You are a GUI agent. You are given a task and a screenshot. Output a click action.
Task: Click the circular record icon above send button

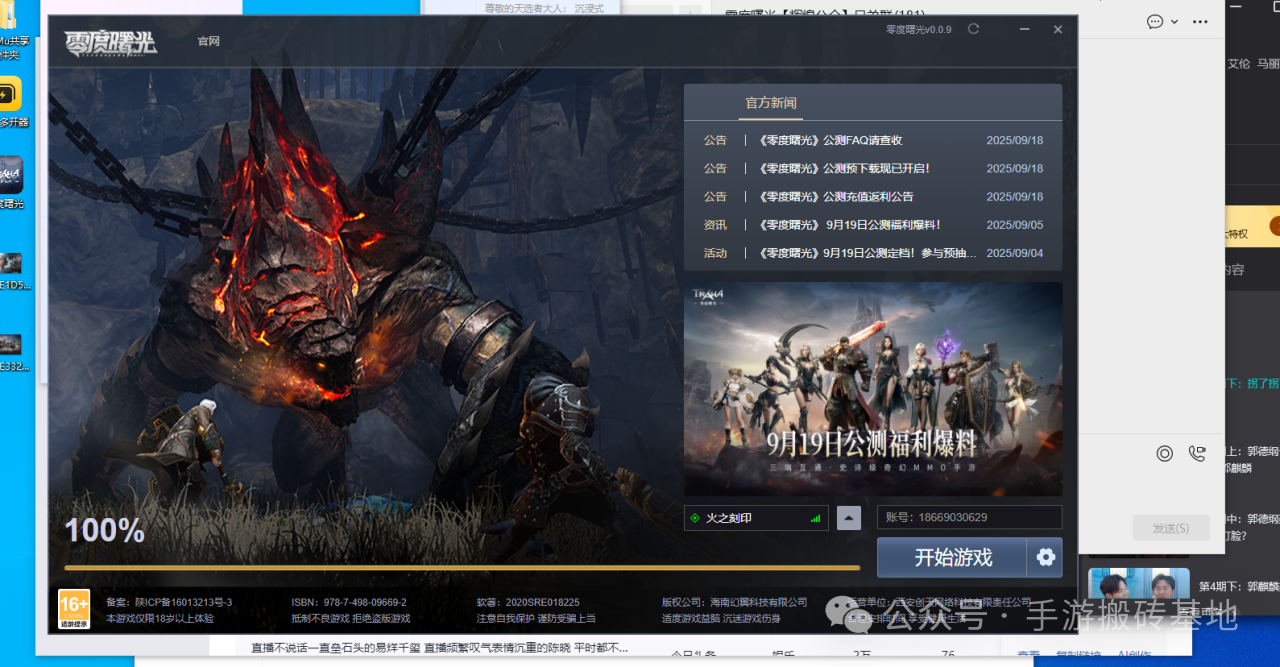coord(1164,454)
